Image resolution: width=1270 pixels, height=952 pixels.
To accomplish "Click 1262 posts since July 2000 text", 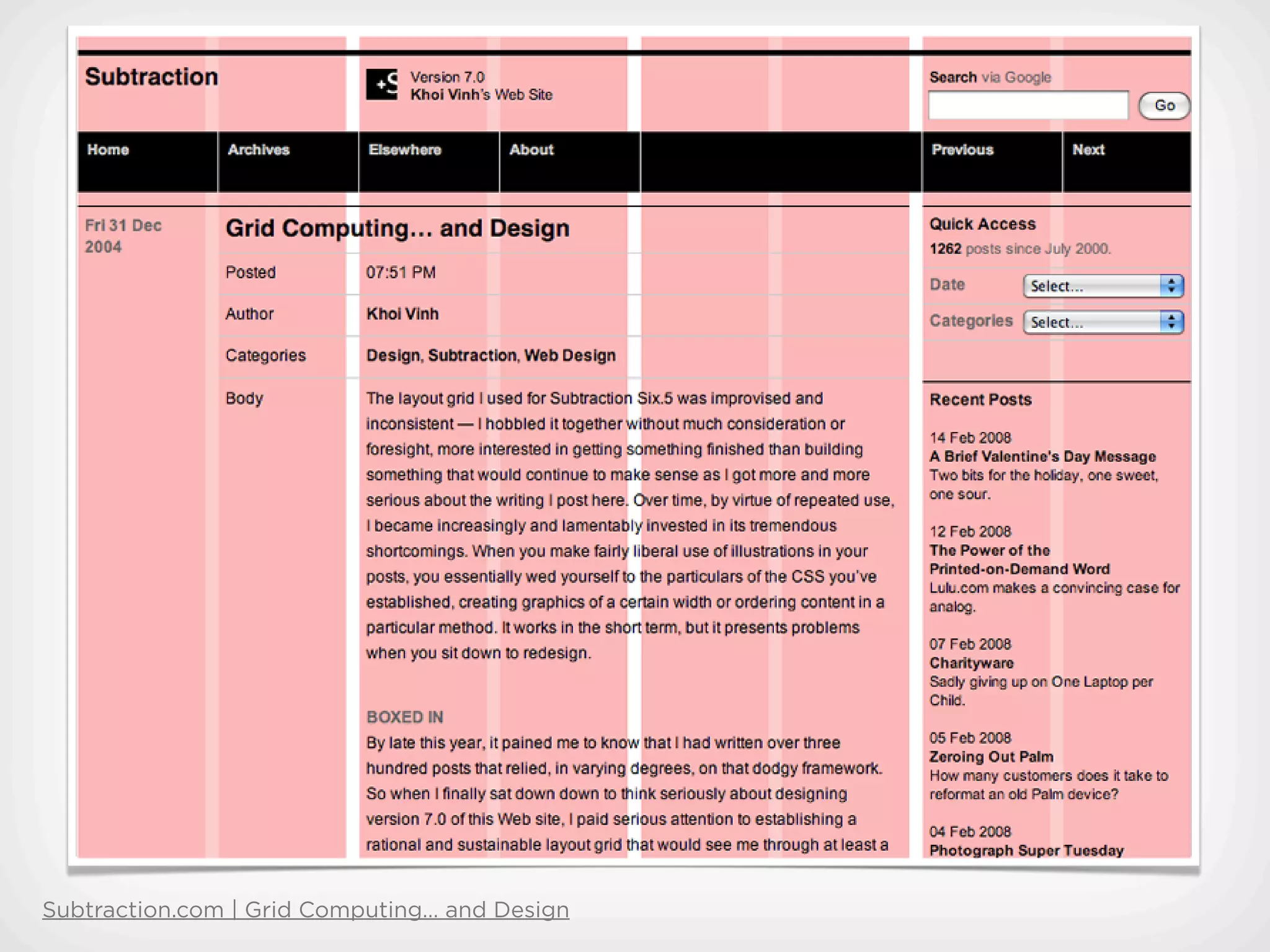I will pos(1020,249).
